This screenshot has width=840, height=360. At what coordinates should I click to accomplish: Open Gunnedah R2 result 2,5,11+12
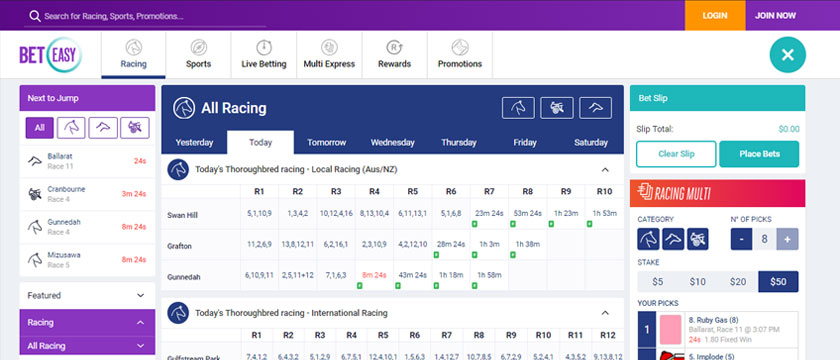[x=297, y=275]
